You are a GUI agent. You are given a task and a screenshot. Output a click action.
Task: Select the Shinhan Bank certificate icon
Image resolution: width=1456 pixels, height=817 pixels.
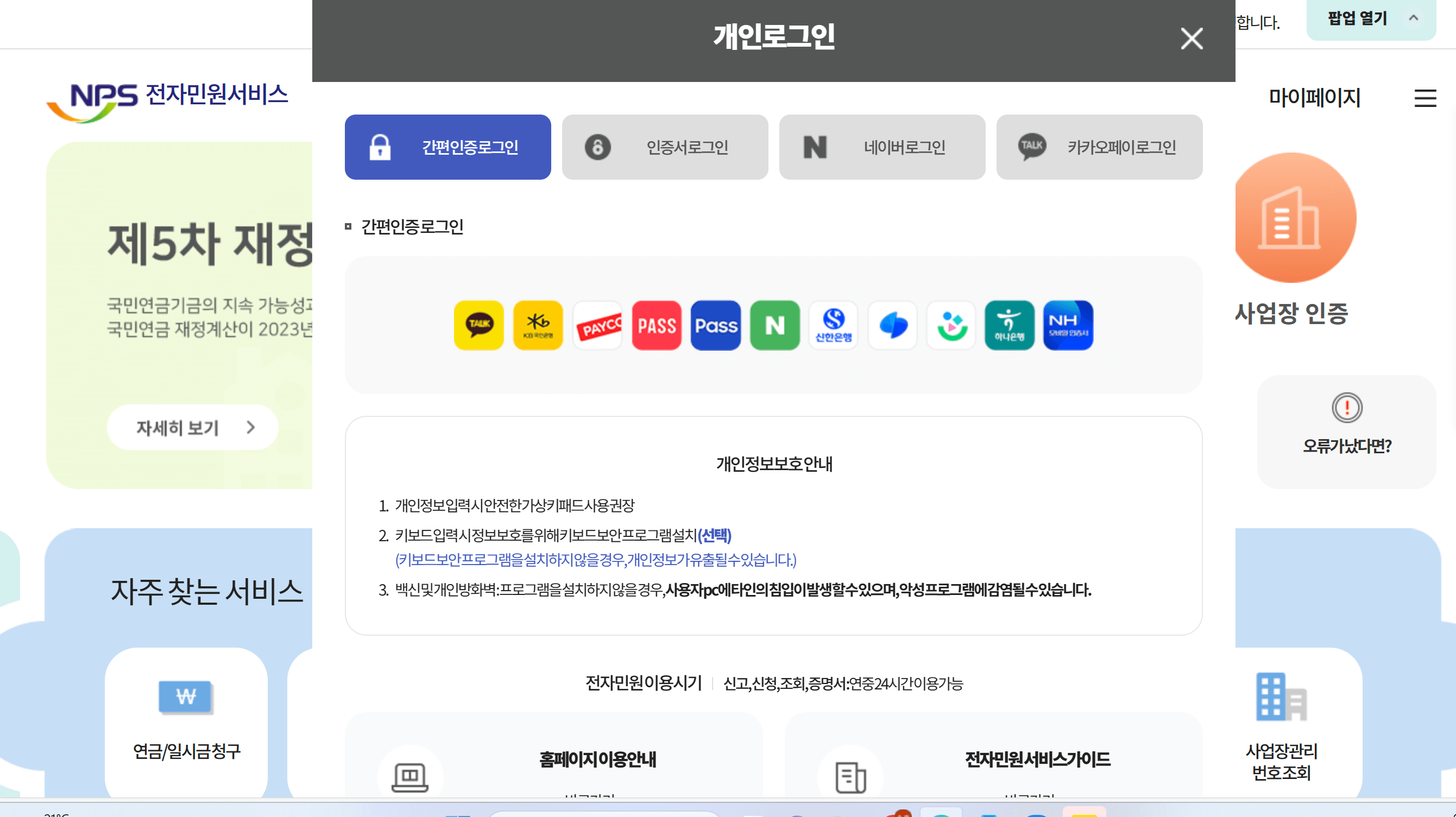click(x=834, y=325)
